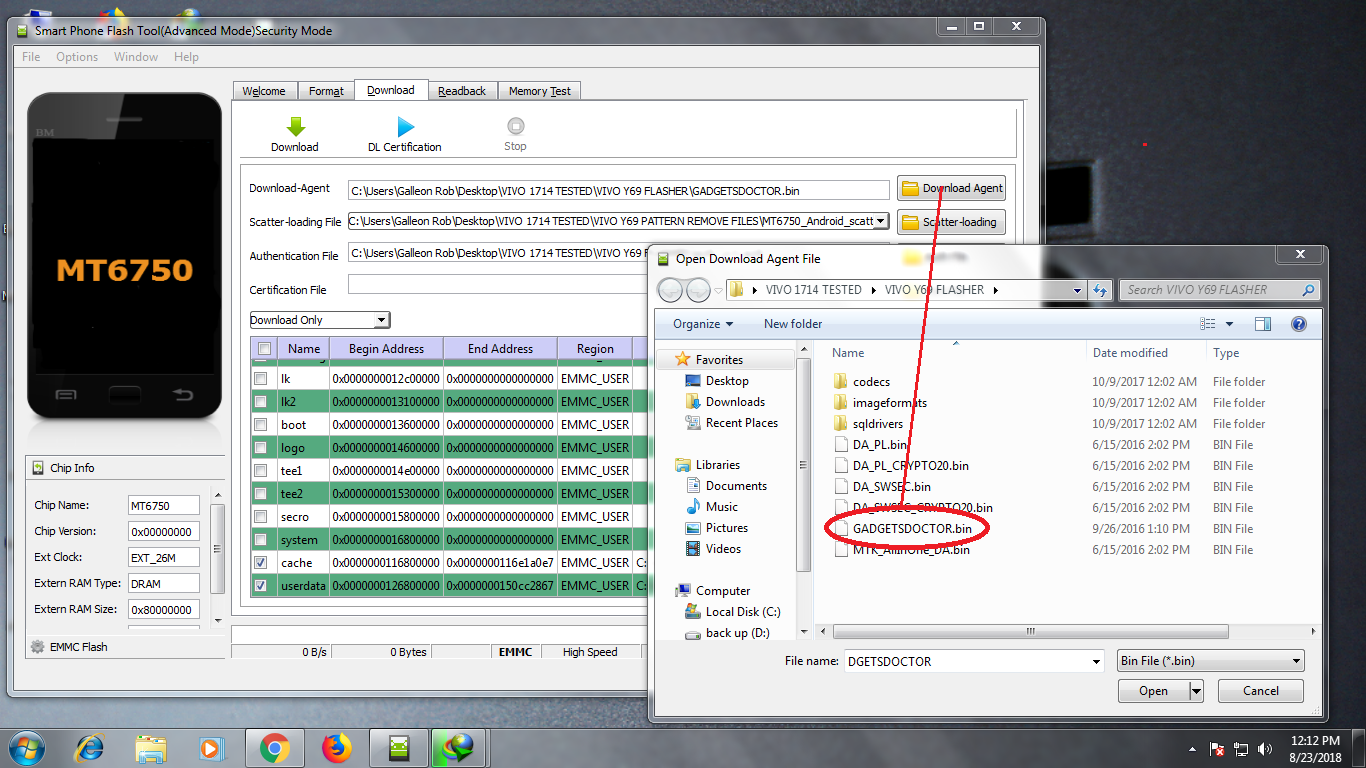The image size is (1366, 768).
Task: Click Cancel in the file dialog
Action: [x=1261, y=691]
